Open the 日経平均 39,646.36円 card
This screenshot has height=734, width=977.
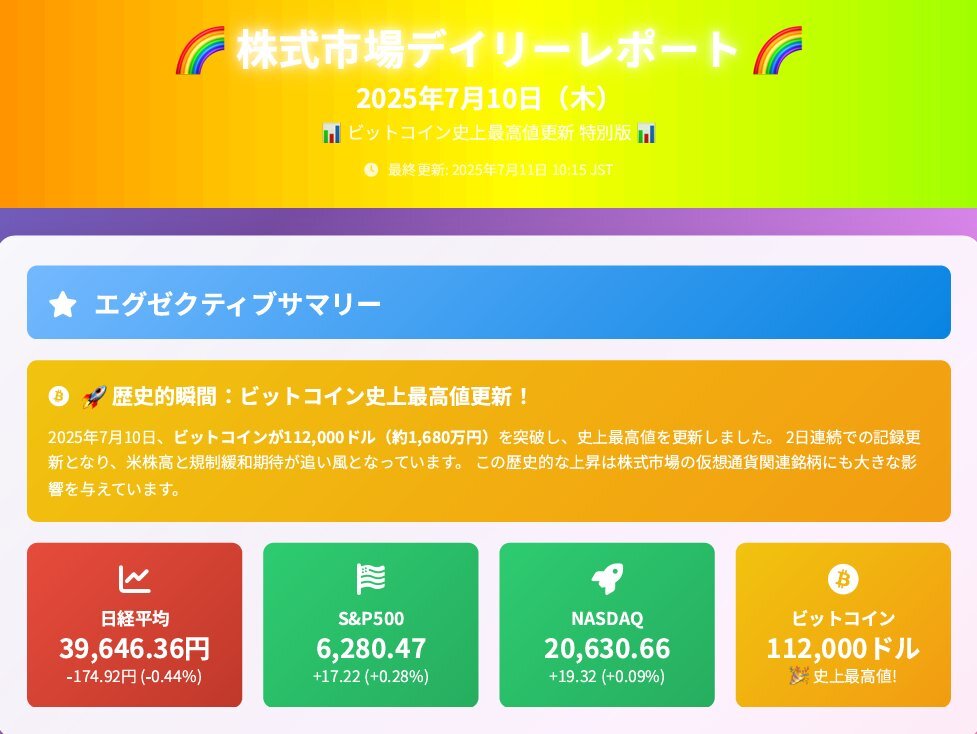click(135, 625)
